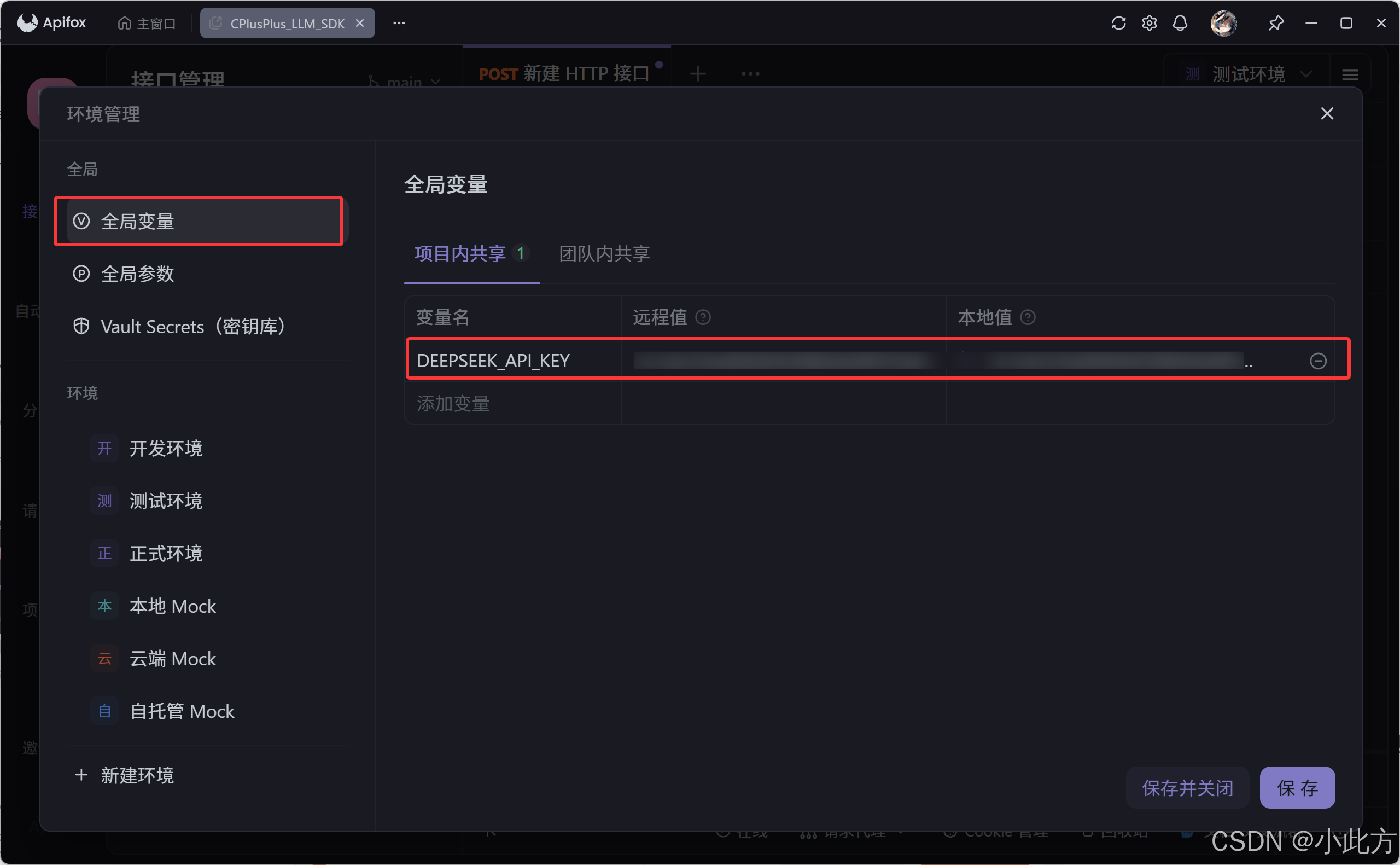Open the title bar more options ellipsis
Image resolution: width=1400 pixels, height=865 pixels.
click(399, 23)
